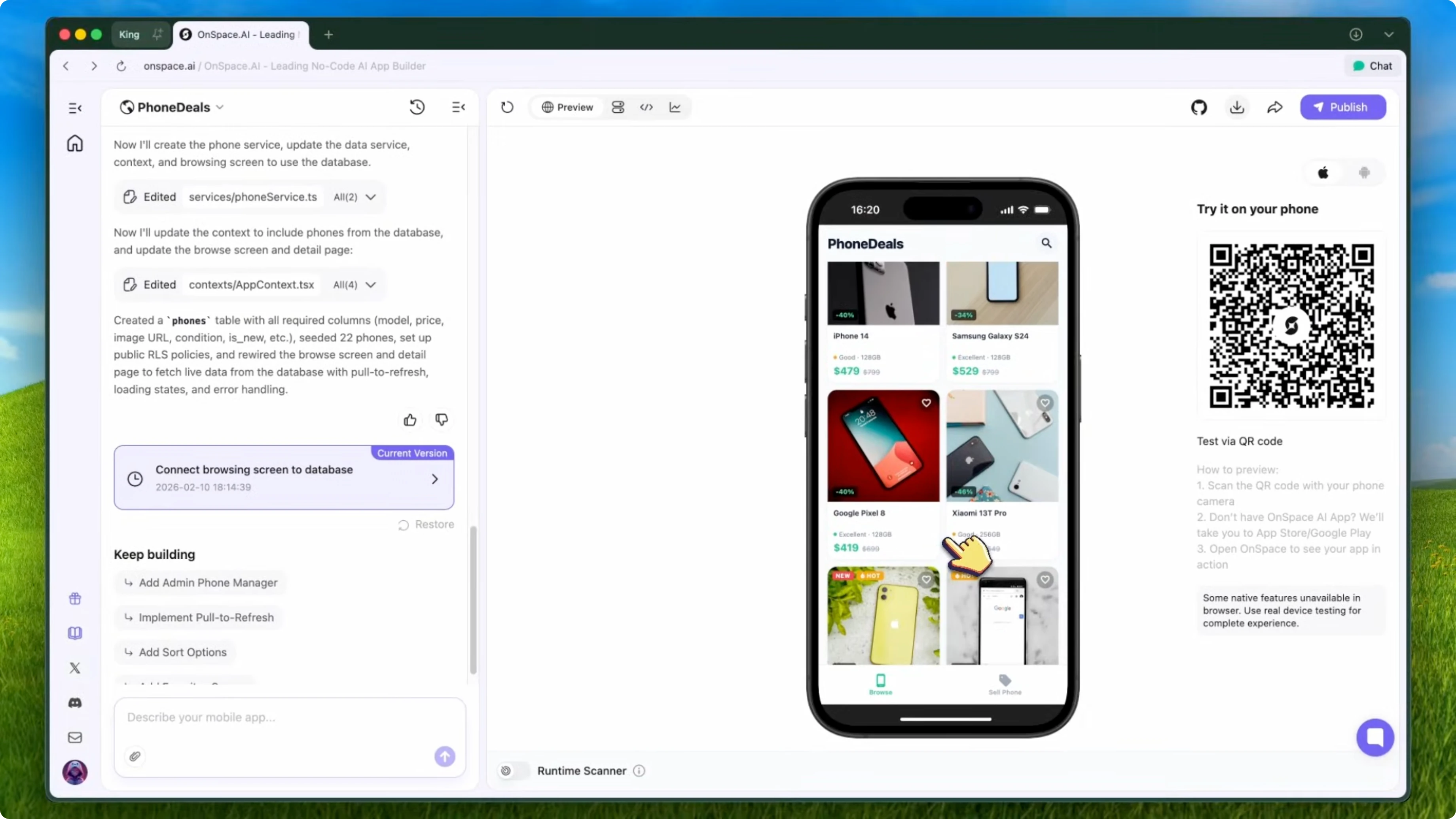1456x819 pixels.
Task: Select the code view icon in toolbar
Action: point(646,107)
